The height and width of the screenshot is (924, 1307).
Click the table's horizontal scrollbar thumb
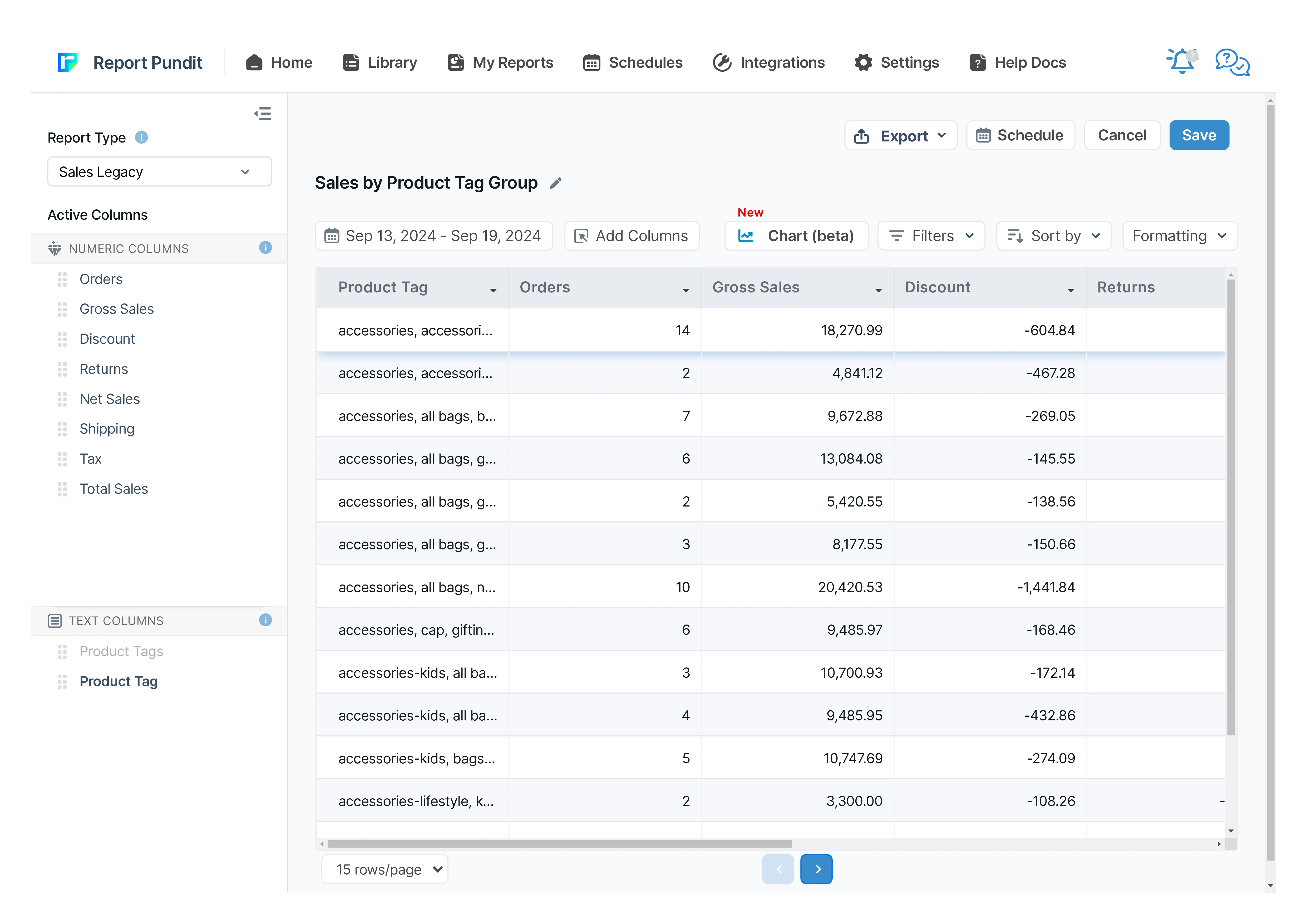[x=559, y=844]
